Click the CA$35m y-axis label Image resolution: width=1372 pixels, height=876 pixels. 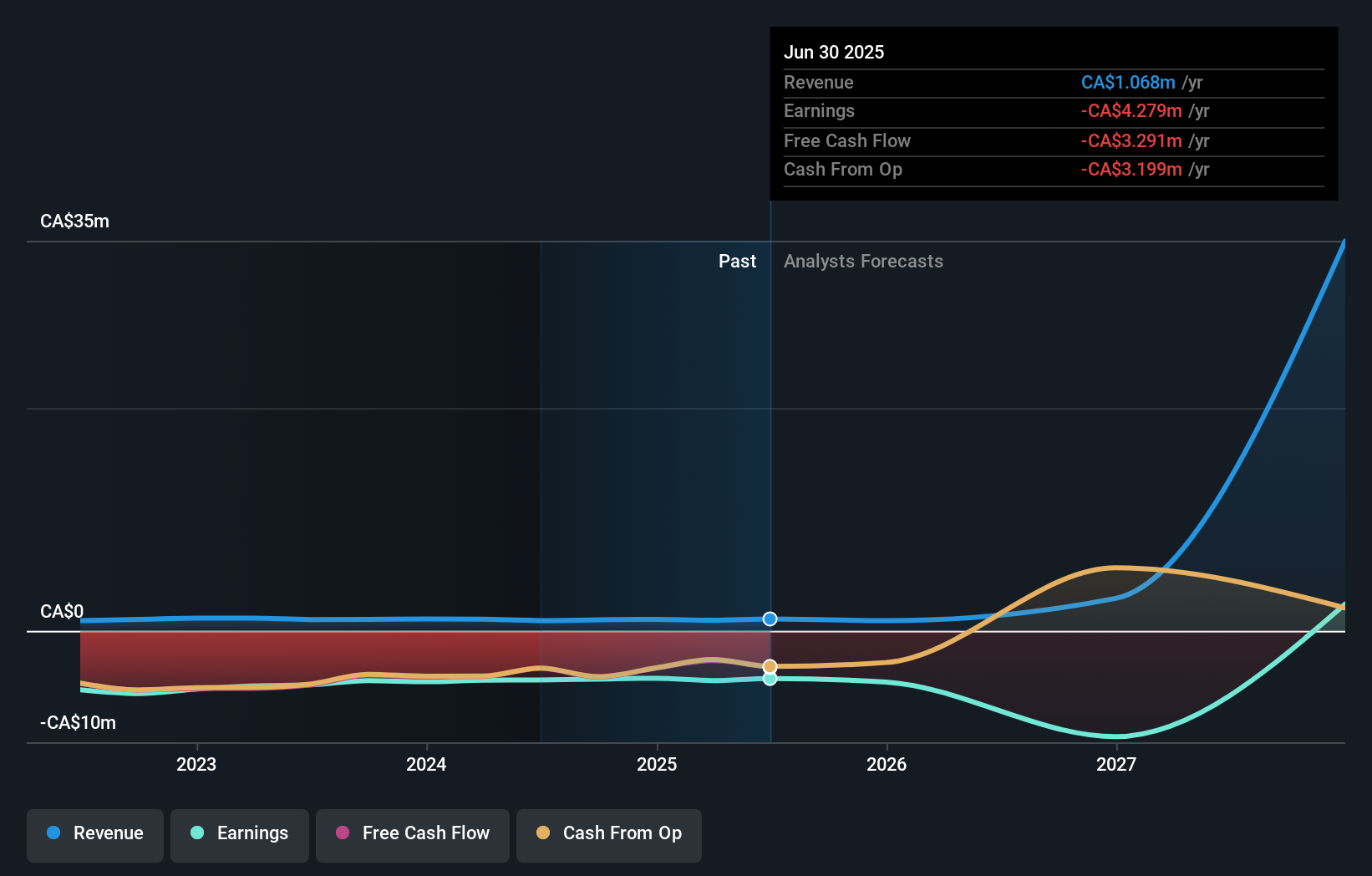(x=75, y=222)
